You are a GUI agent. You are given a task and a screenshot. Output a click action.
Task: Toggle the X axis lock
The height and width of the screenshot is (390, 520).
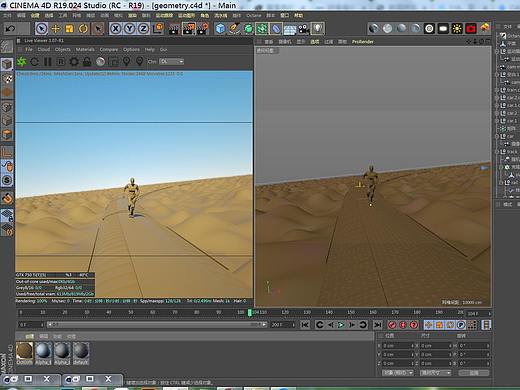pyautogui.click(x=115, y=29)
